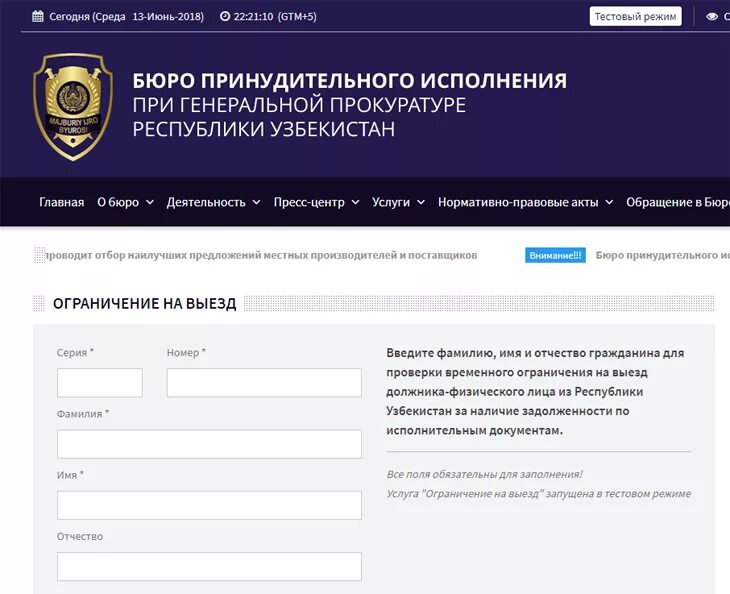This screenshot has height=594, width=730.
Task: Click the calendar icon beside today's date
Action: coord(38,16)
